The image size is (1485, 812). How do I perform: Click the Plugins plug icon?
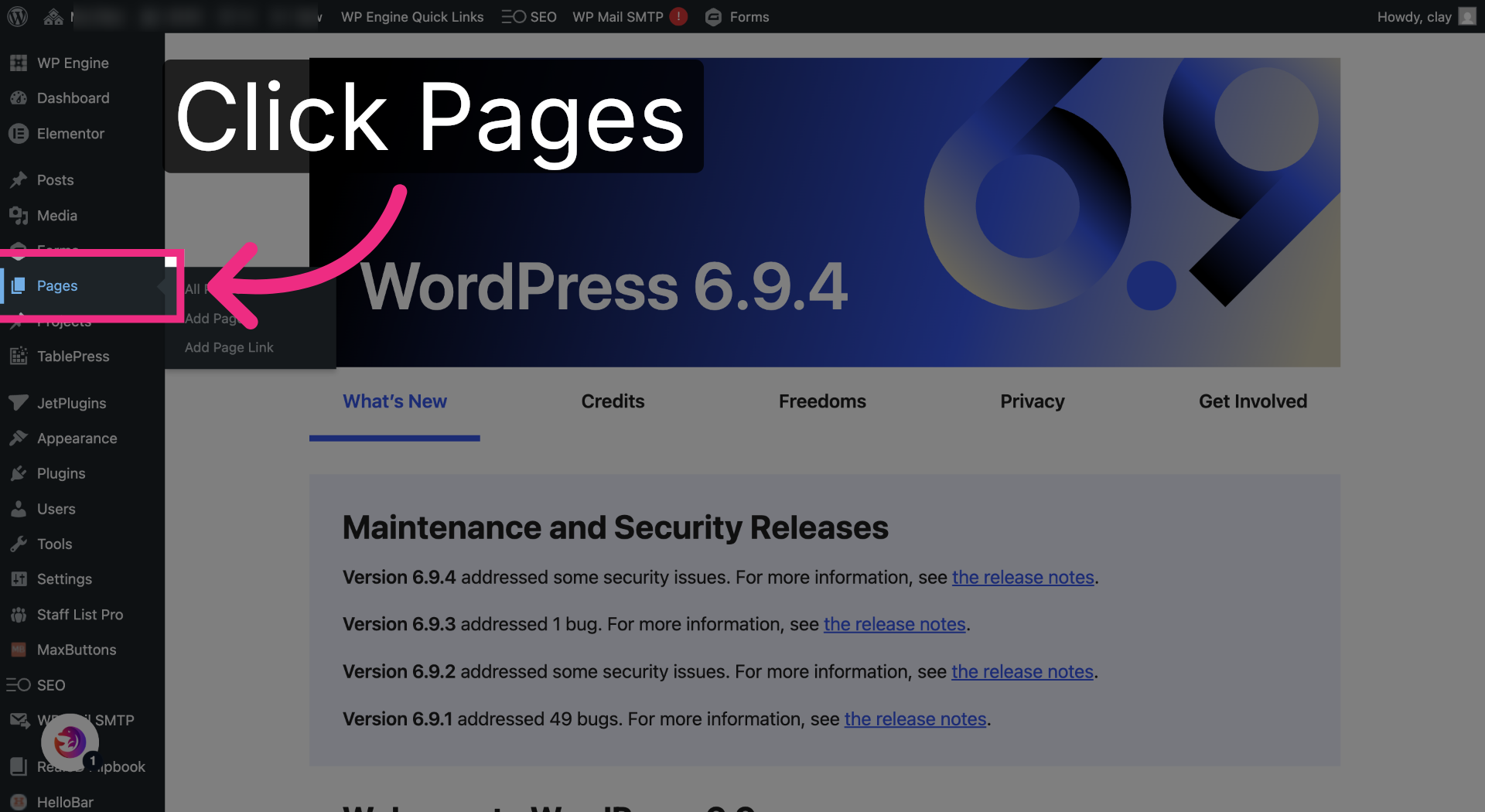pos(19,473)
